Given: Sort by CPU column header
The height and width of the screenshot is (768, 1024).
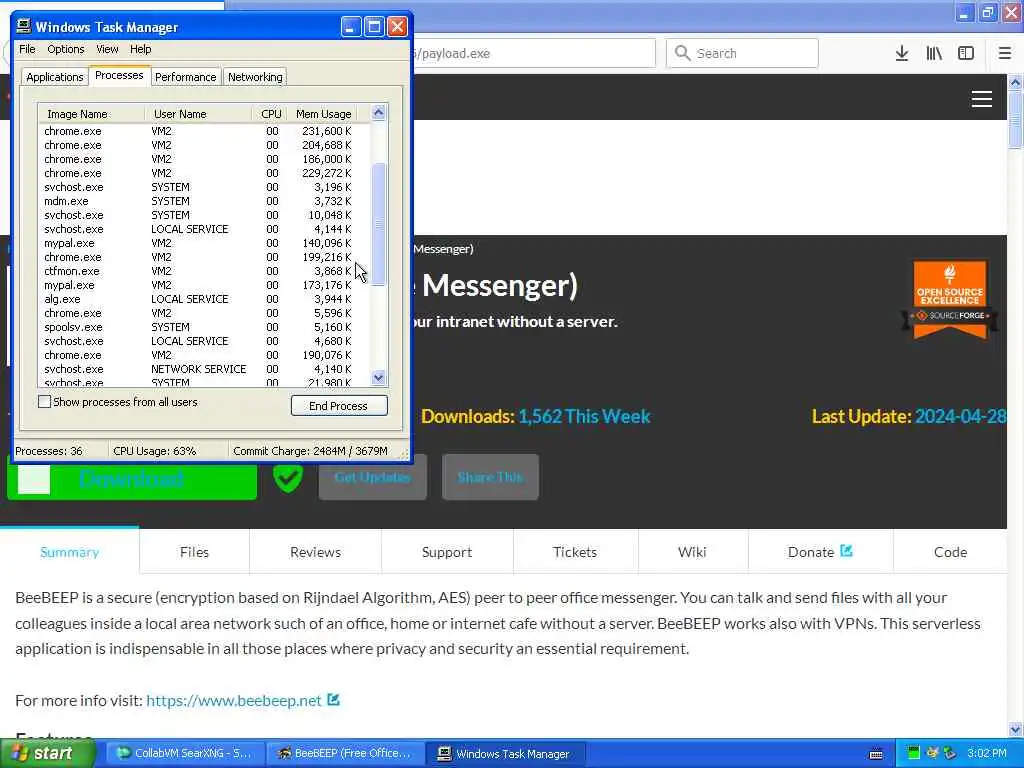Looking at the screenshot, I should tap(270, 114).
